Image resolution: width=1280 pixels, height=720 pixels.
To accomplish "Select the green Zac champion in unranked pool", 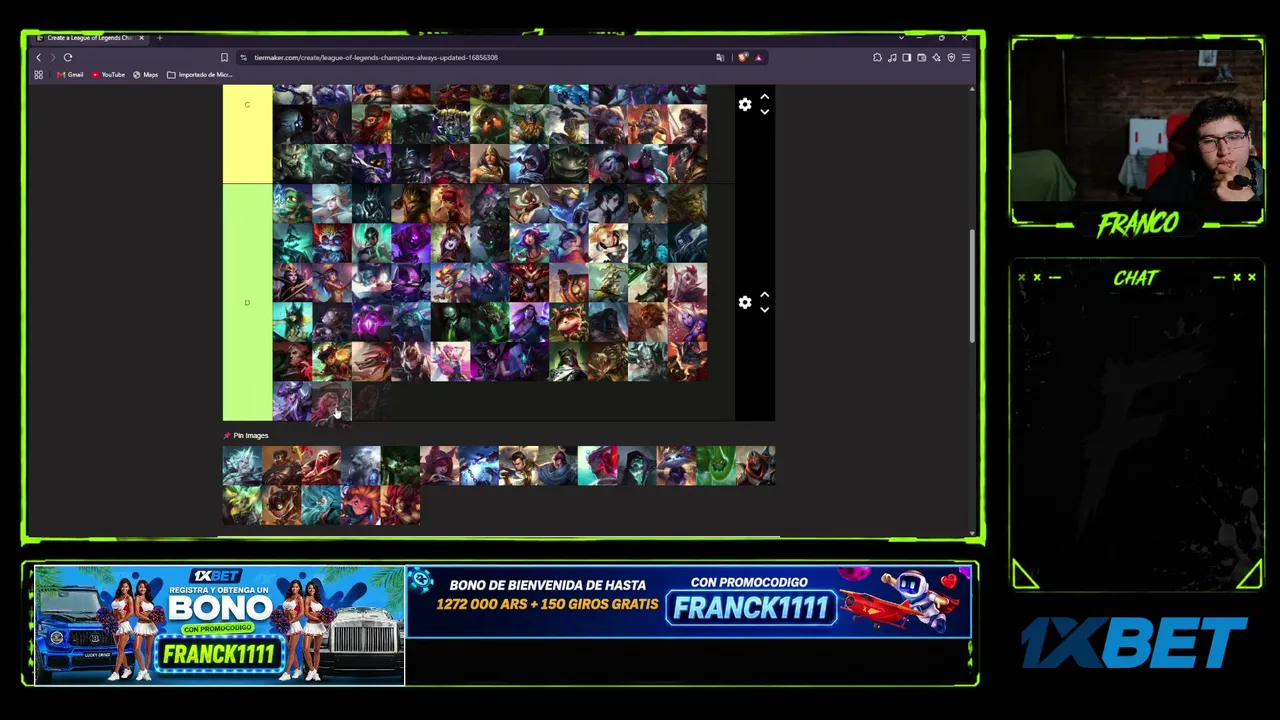I will coord(716,466).
